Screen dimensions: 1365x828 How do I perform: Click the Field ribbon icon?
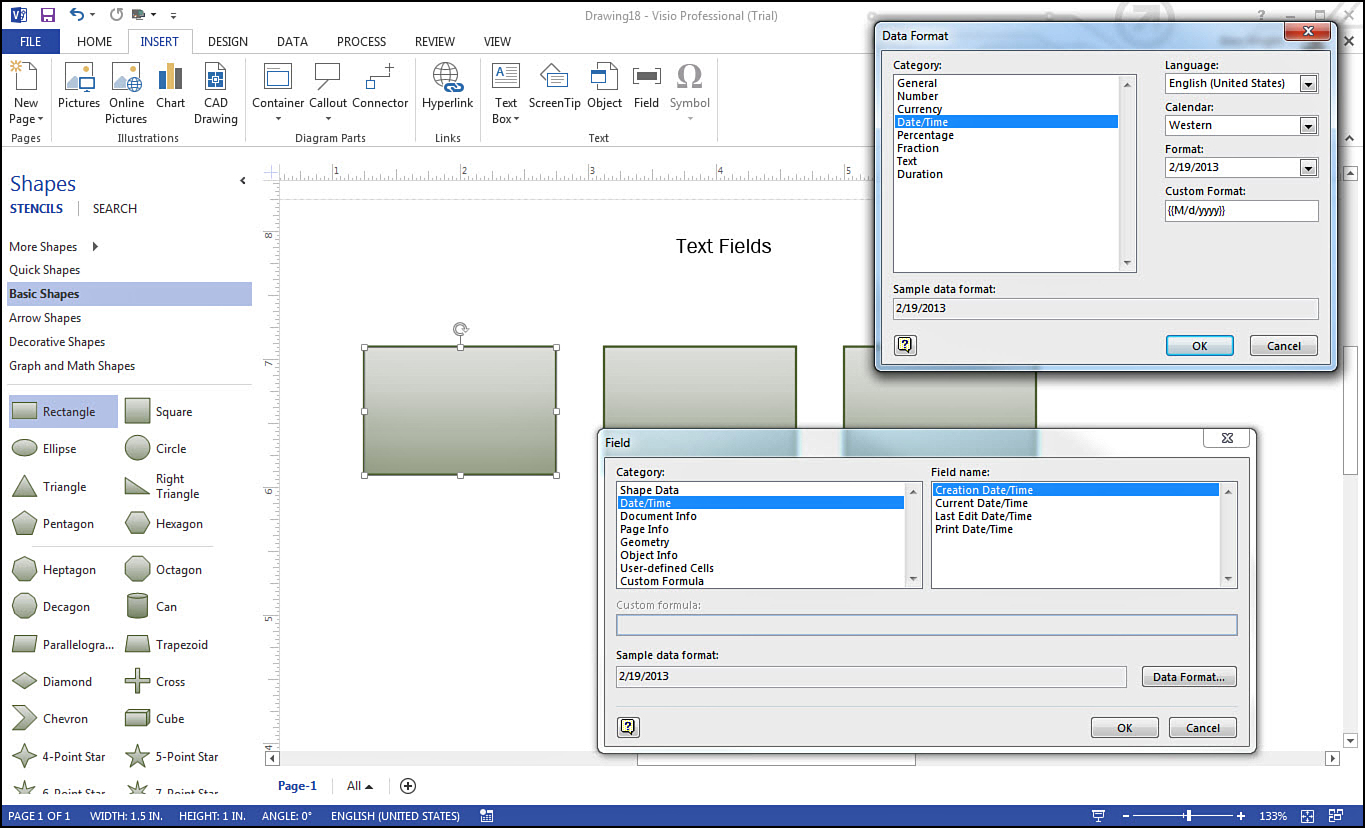click(x=646, y=76)
